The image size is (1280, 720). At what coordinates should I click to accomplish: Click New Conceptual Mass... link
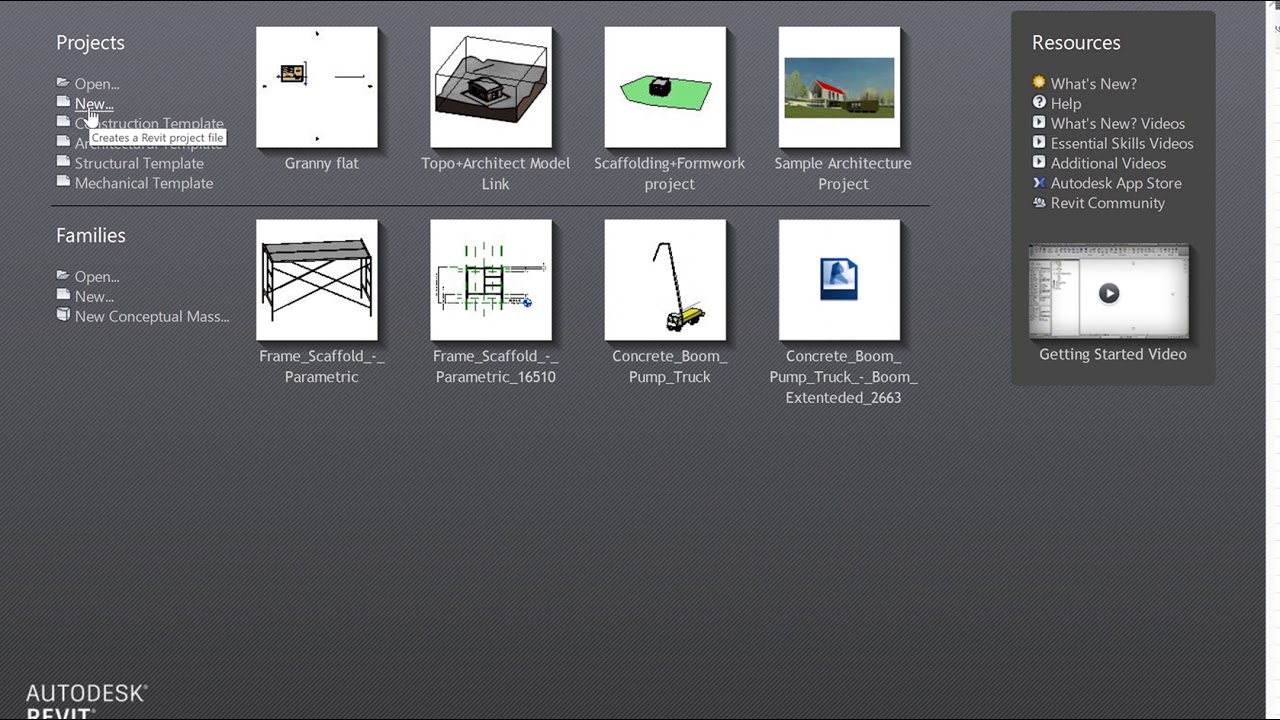click(152, 317)
